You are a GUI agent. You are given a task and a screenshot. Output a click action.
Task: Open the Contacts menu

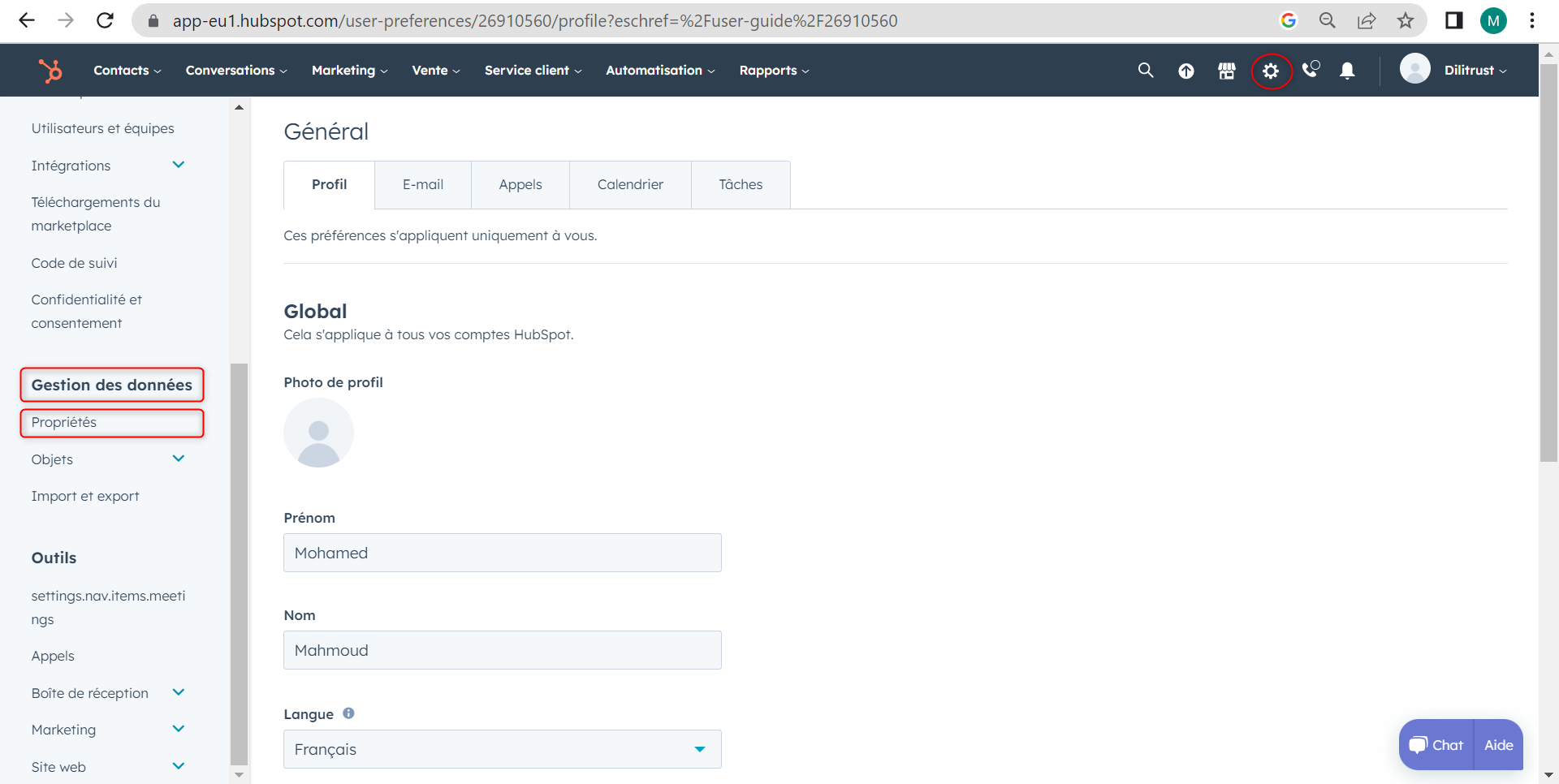[127, 71]
